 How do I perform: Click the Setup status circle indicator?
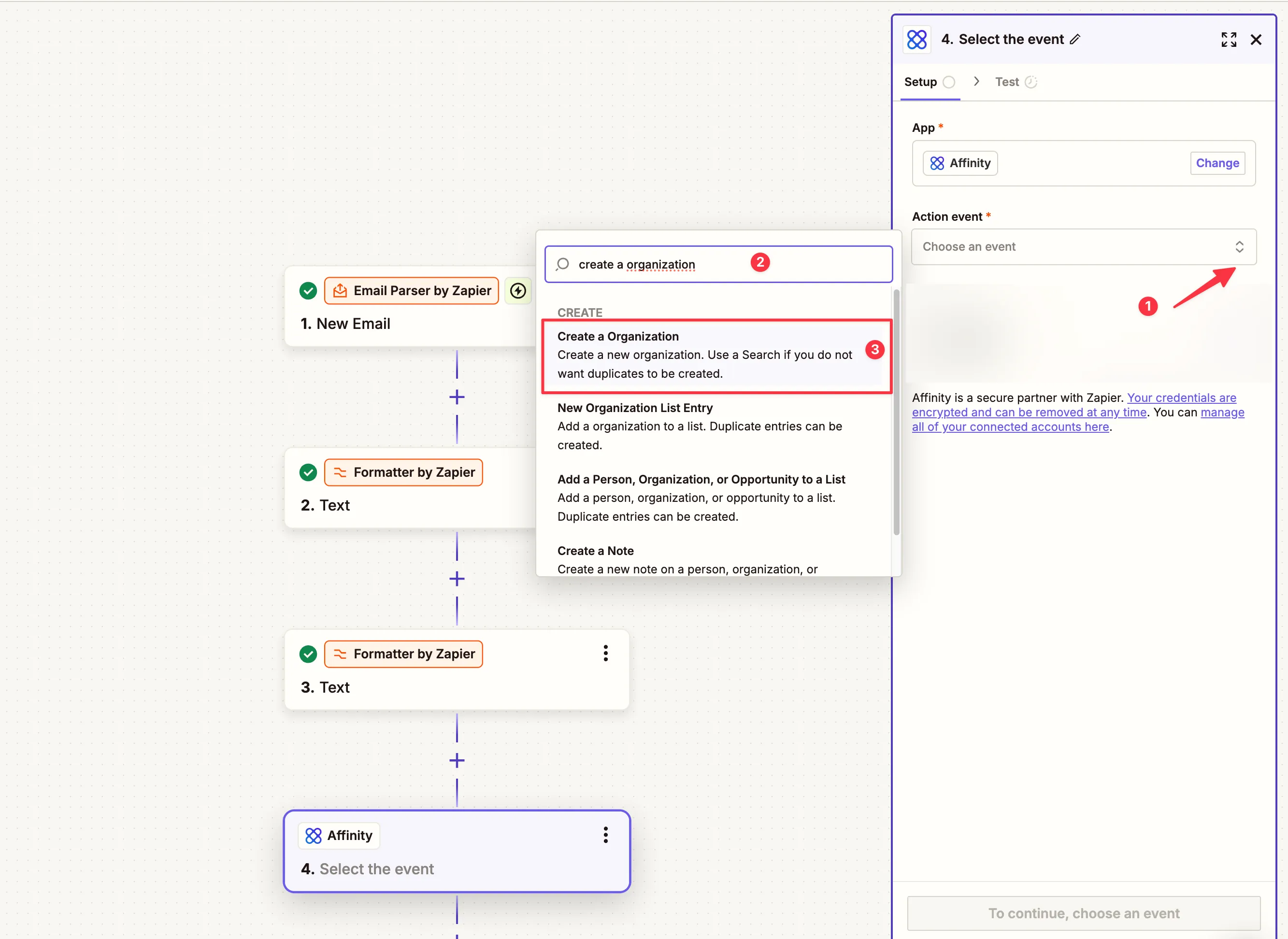[949, 82]
